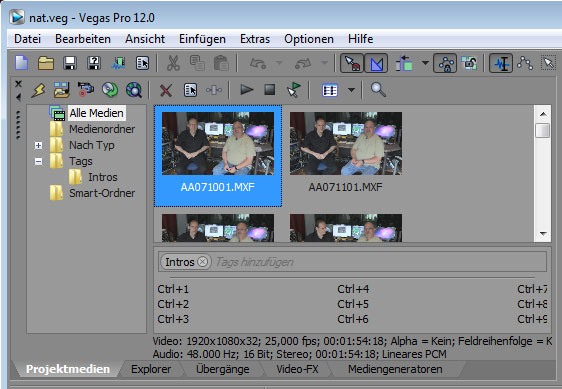
Task: Select the Intros tag folder
Action: click(x=103, y=177)
